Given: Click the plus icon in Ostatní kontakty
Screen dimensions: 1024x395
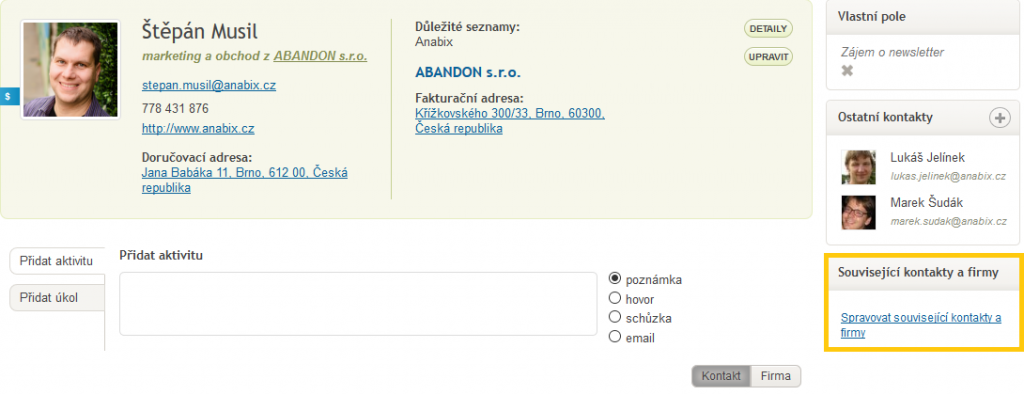Looking at the screenshot, I should click(x=999, y=118).
